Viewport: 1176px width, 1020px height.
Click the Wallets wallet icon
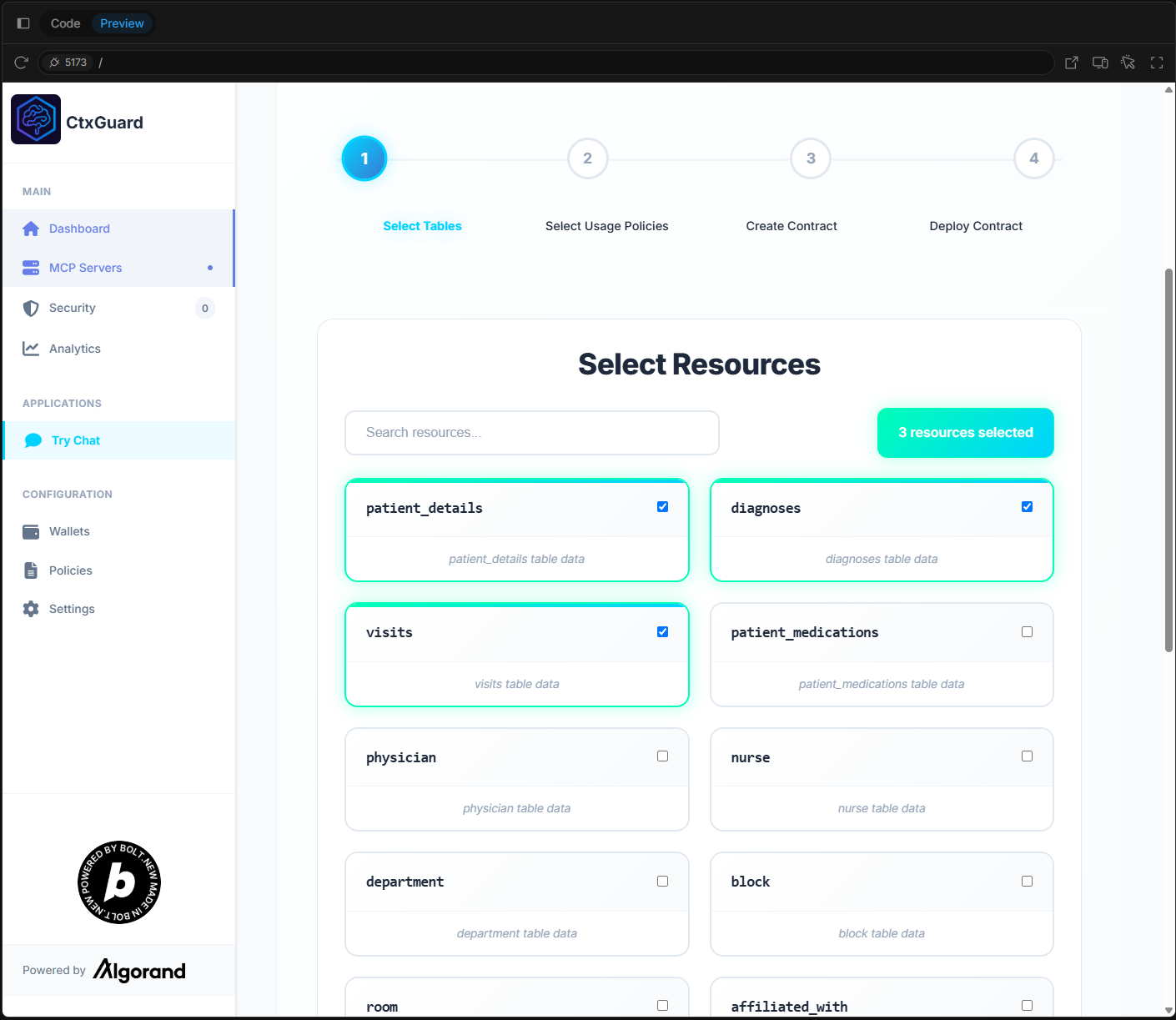[x=31, y=531]
